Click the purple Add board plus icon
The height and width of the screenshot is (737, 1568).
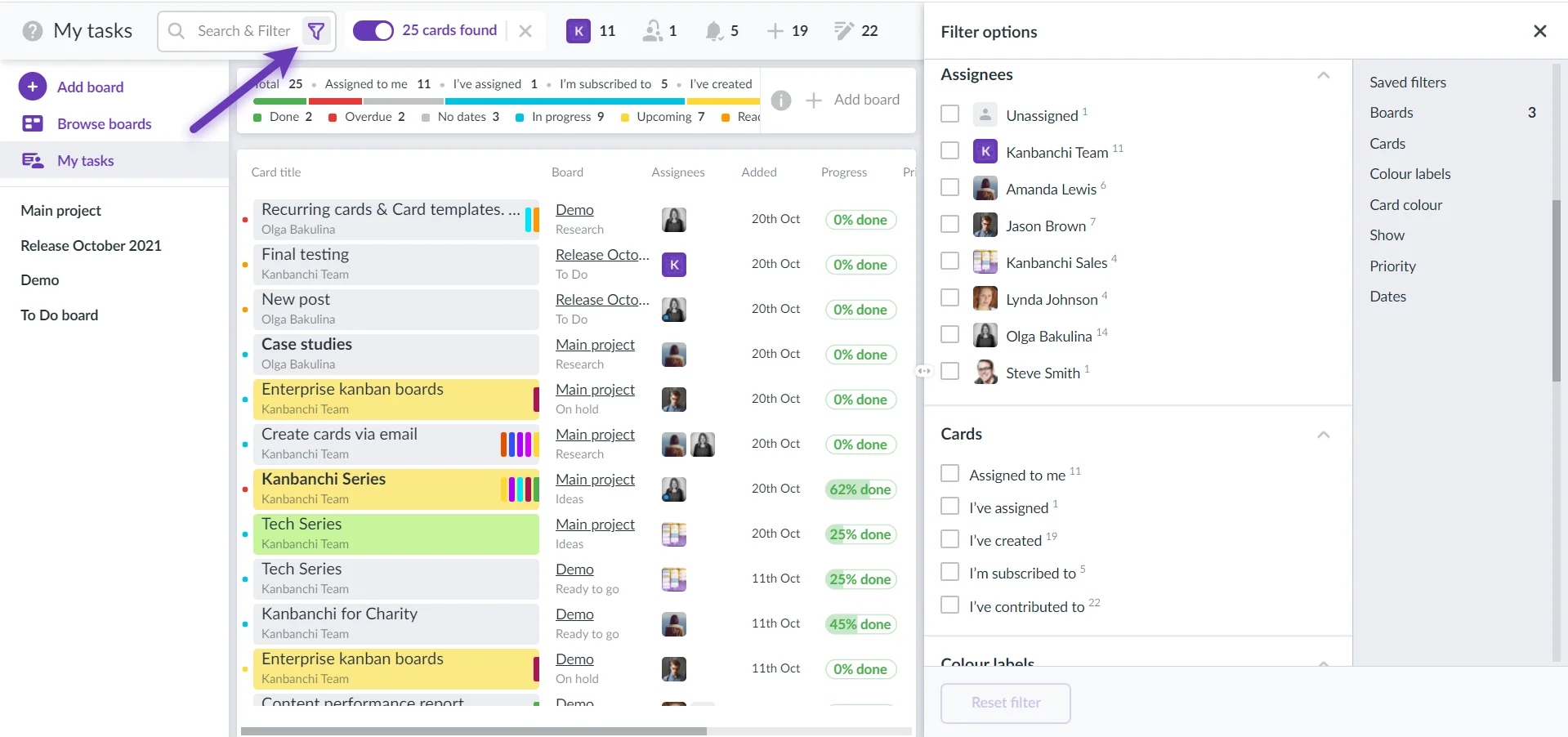(32, 87)
